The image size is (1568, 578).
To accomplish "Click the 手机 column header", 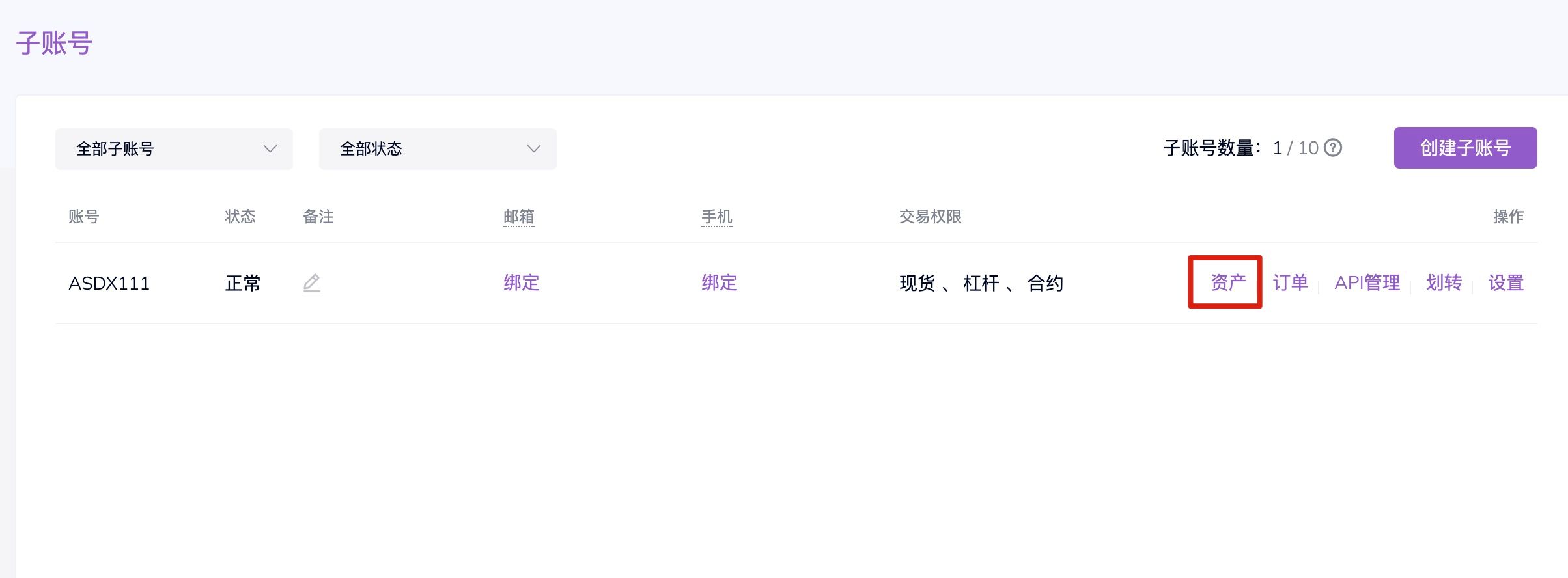I will click(x=717, y=217).
